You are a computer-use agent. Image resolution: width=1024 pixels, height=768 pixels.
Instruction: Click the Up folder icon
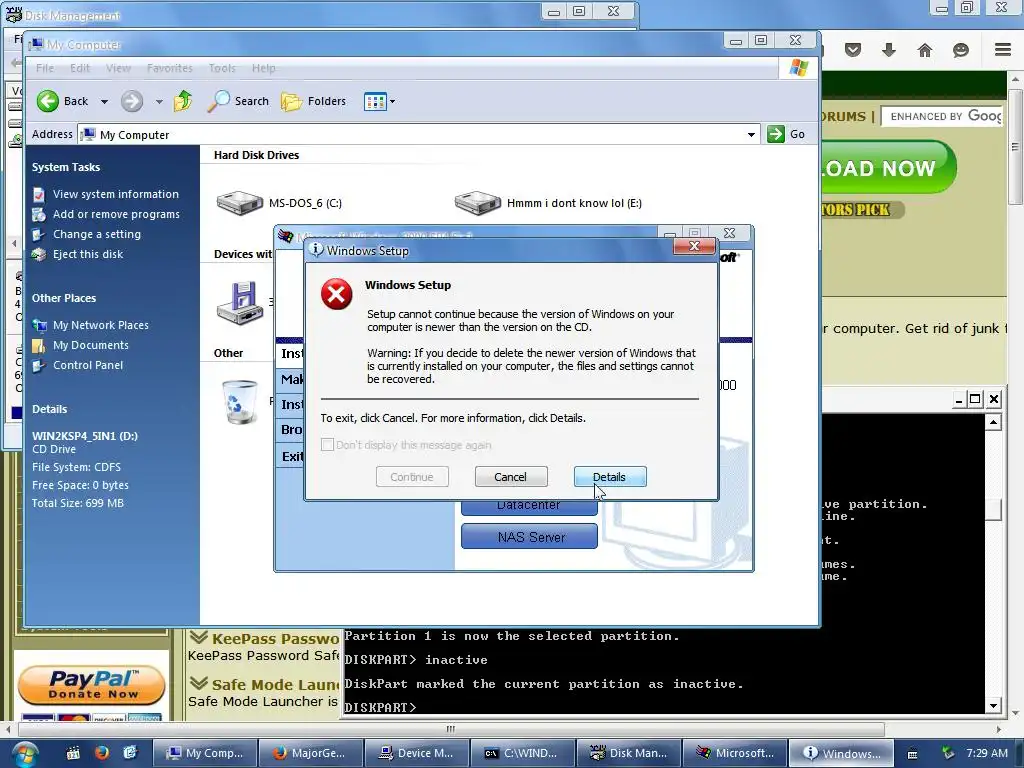[183, 101]
